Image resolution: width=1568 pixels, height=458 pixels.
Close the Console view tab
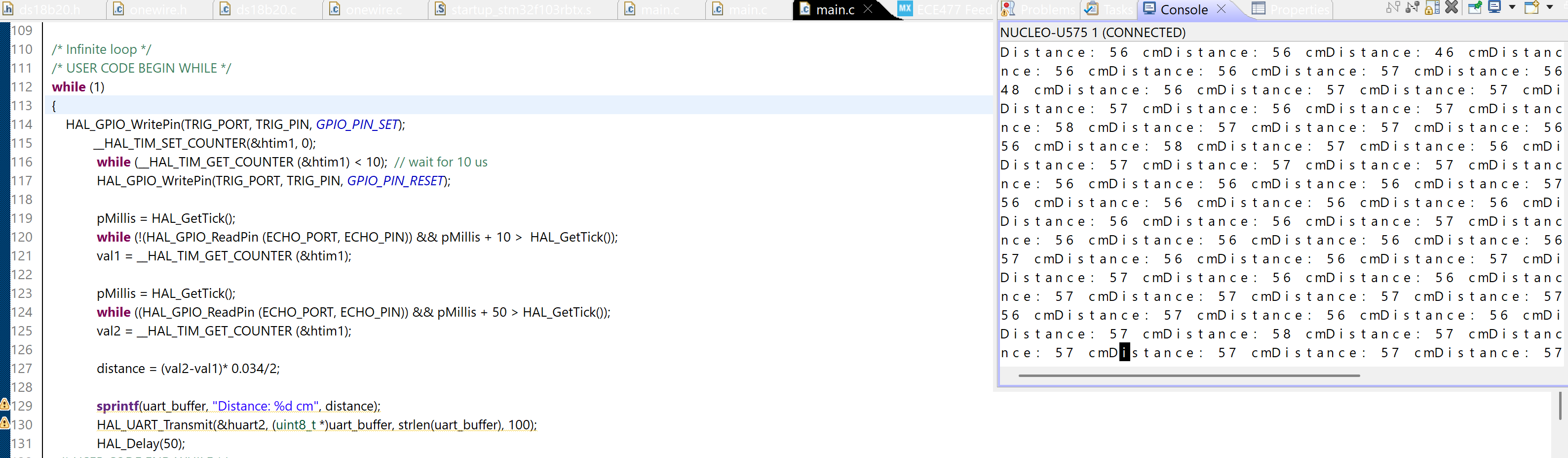click(1221, 9)
